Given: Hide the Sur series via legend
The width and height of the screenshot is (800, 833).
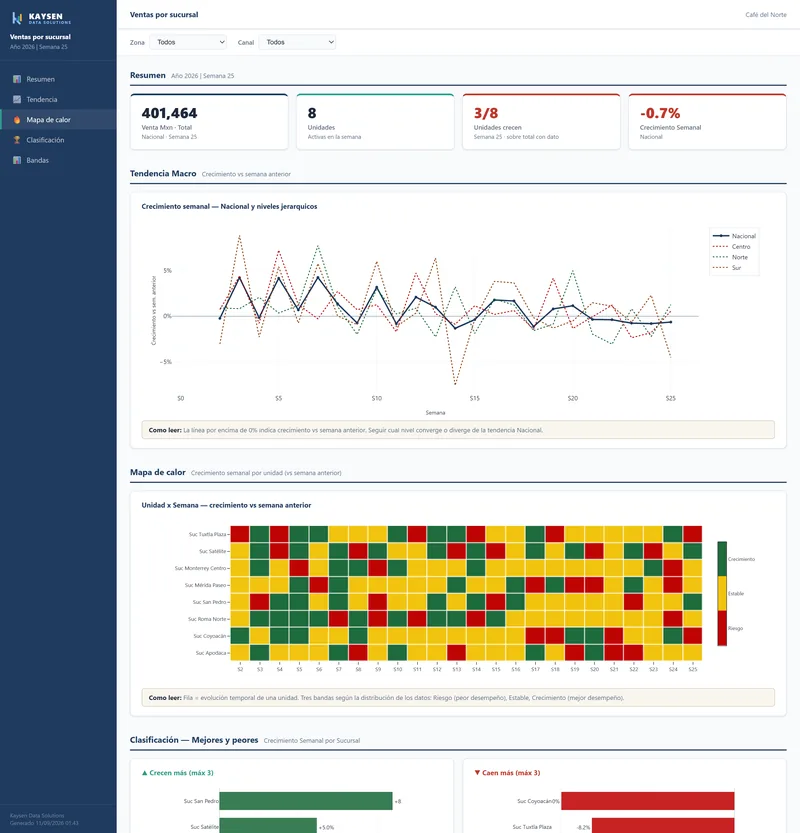Looking at the screenshot, I should [x=727, y=268].
